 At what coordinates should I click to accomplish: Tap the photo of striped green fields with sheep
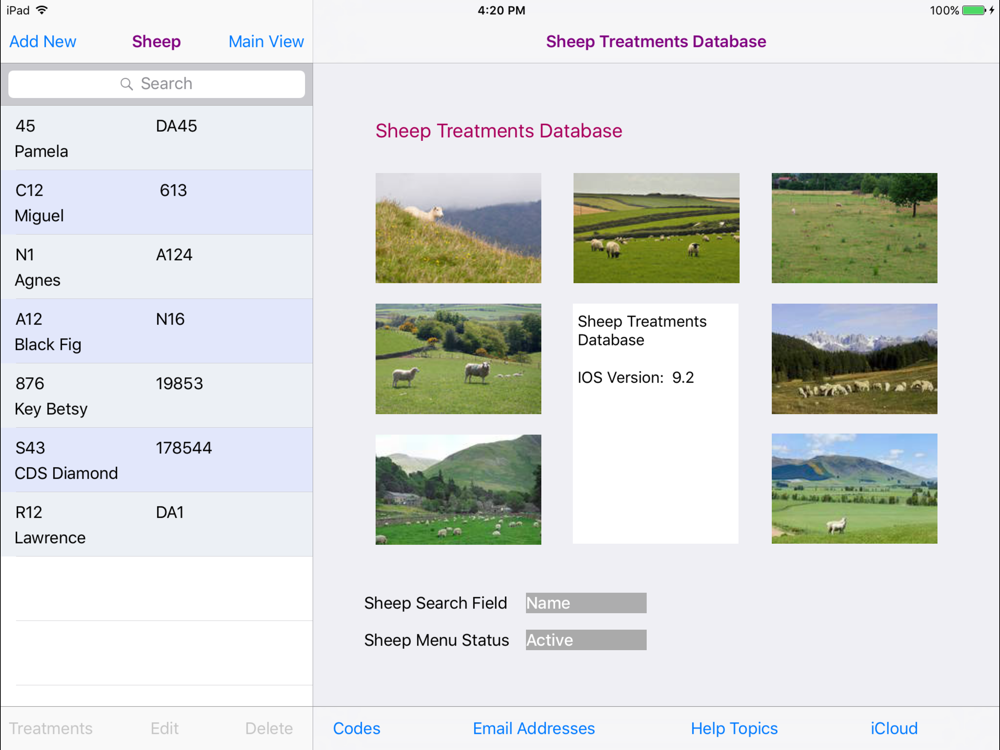click(656, 228)
